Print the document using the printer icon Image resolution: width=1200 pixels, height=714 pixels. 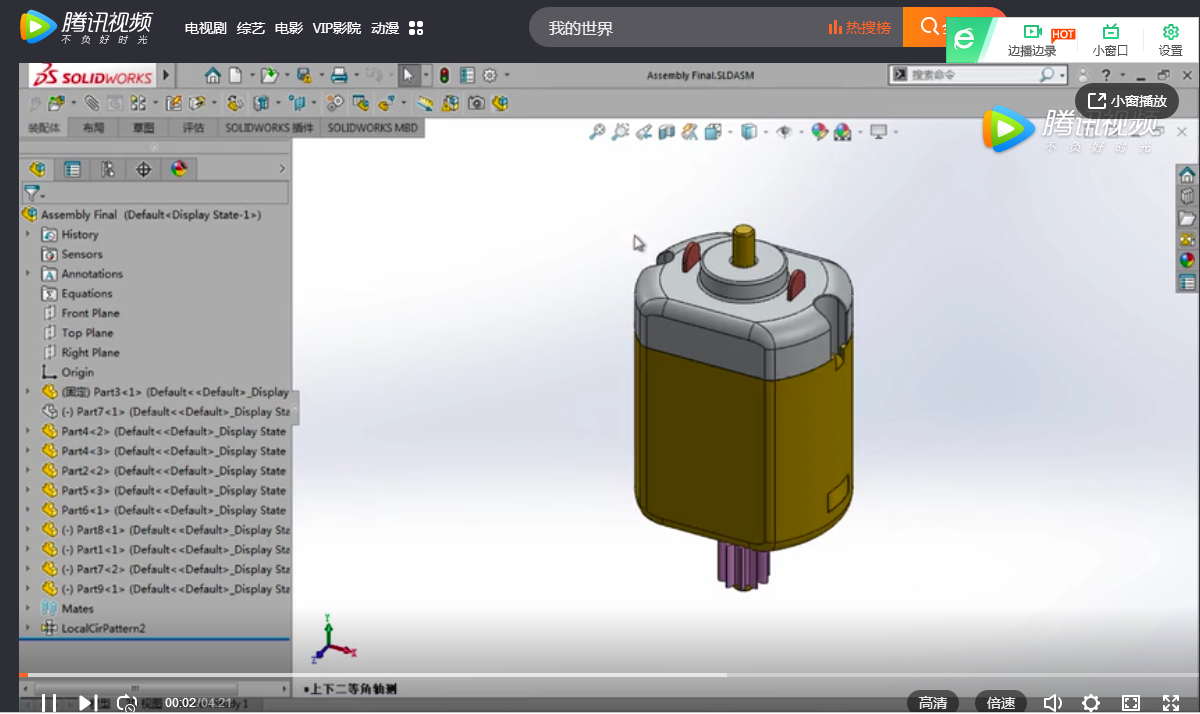[339, 75]
